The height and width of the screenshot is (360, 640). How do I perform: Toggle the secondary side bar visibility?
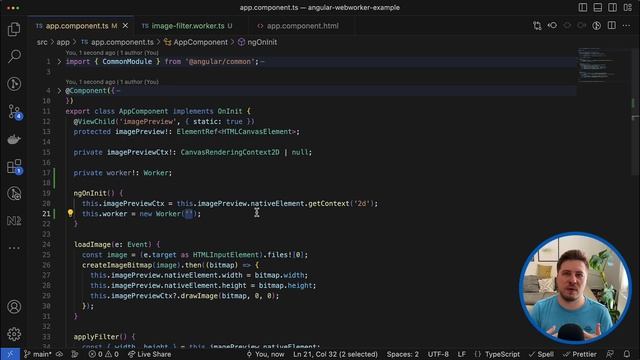613,7
